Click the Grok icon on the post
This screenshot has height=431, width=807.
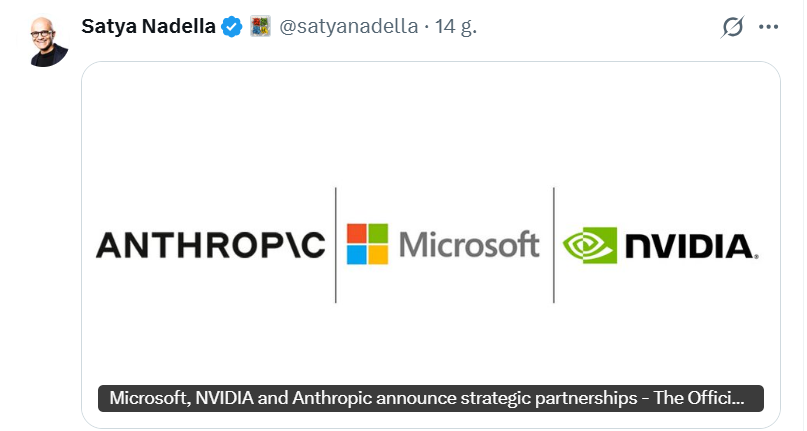[732, 27]
